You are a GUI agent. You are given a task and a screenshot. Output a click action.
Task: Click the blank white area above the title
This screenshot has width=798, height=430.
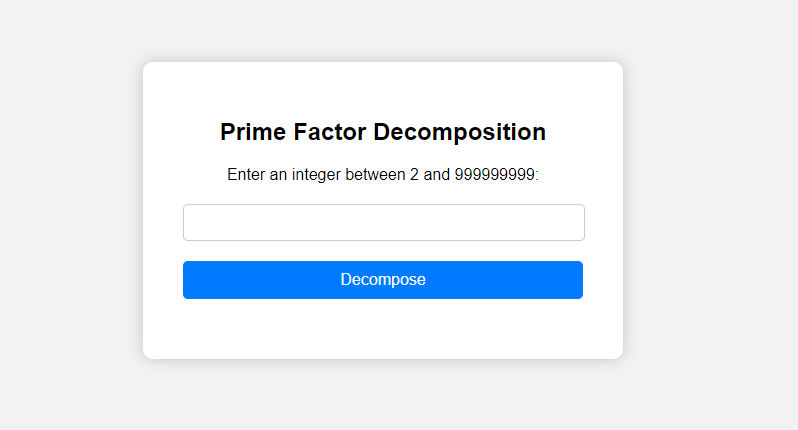point(383,88)
